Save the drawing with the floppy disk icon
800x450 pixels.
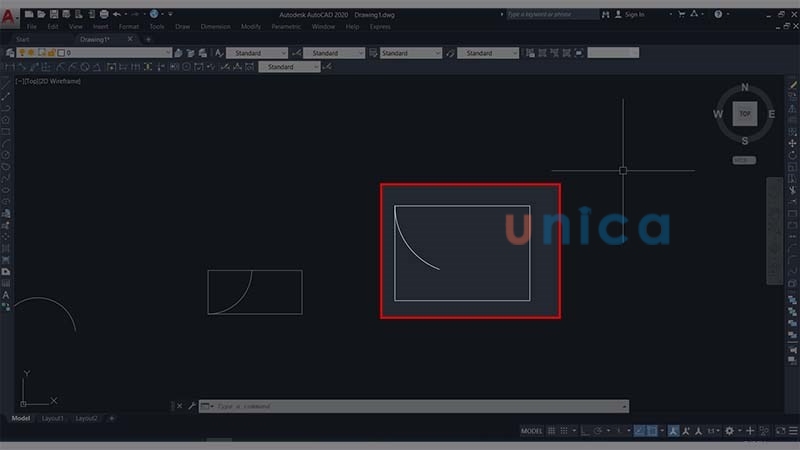tap(54, 14)
